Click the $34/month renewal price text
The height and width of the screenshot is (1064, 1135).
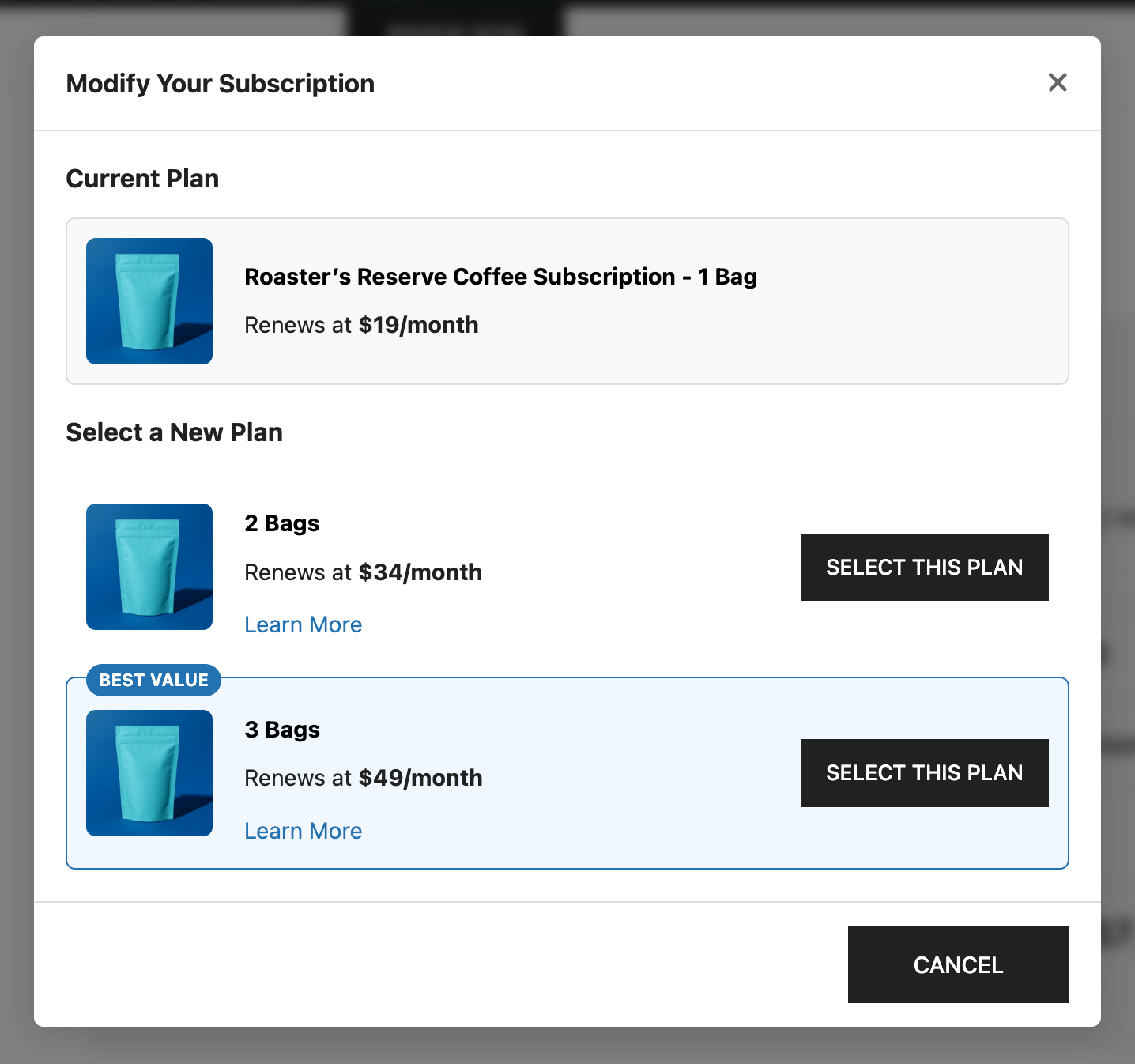pos(420,572)
